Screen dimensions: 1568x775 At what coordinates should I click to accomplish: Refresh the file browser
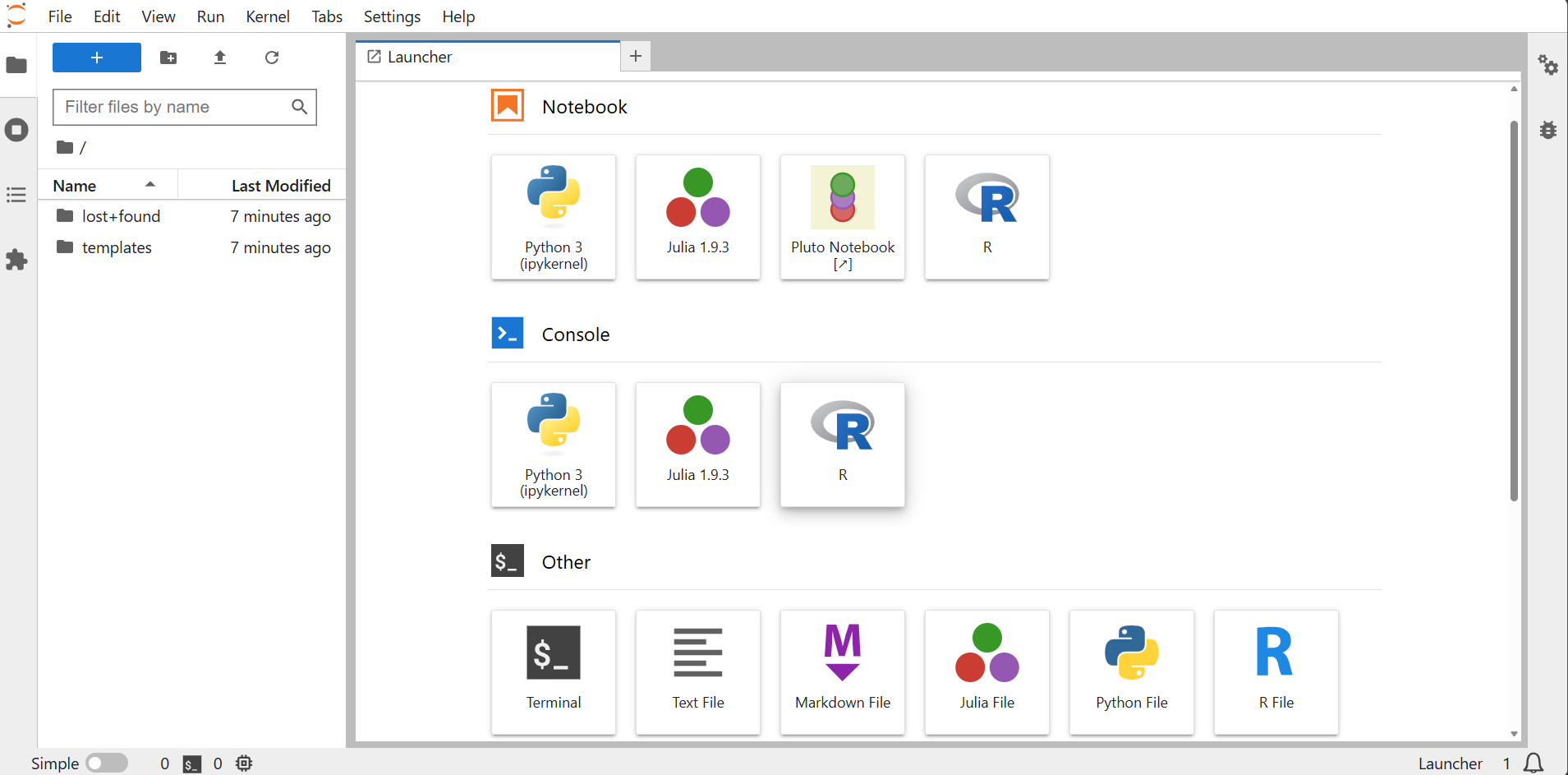272,58
